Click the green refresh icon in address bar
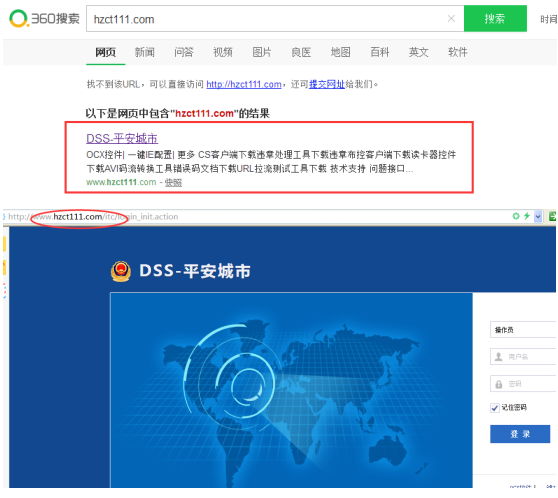 pyautogui.click(x=516, y=216)
